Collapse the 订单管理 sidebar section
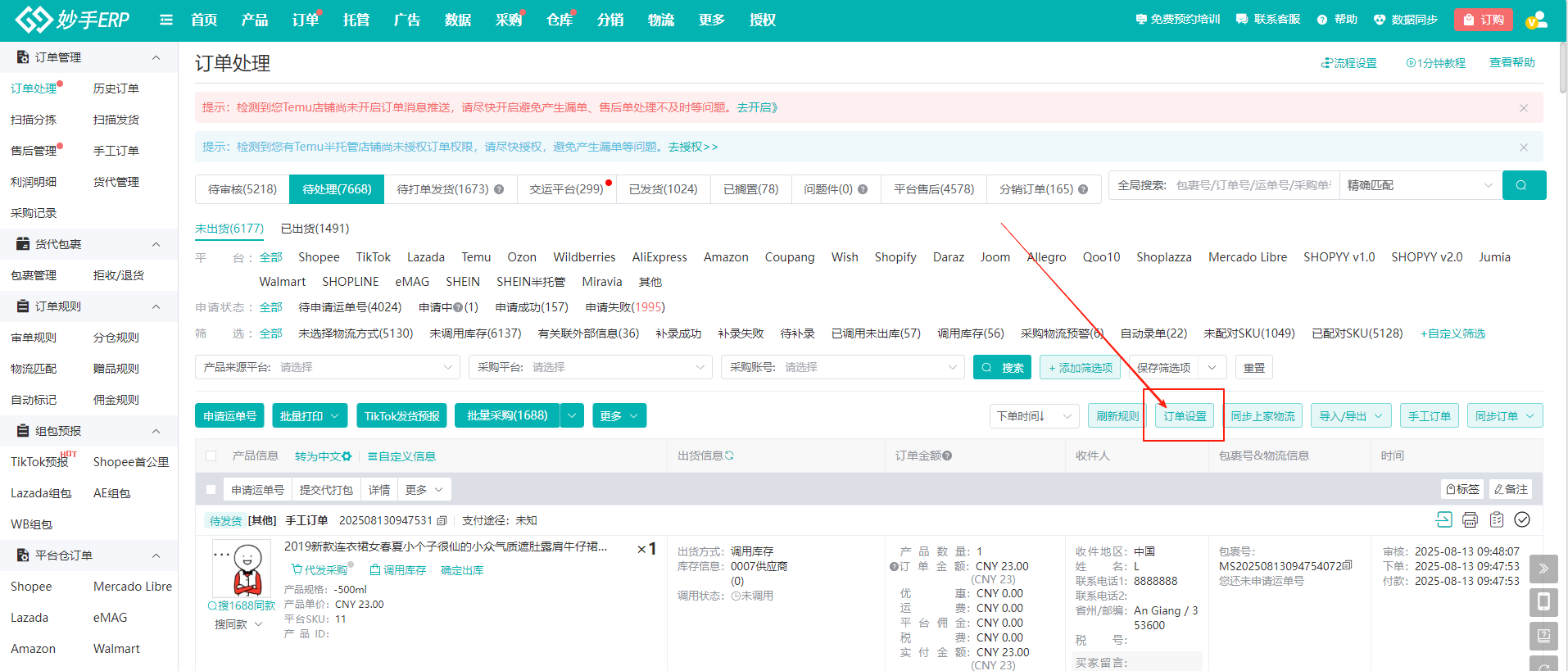 (x=156, y=57)
